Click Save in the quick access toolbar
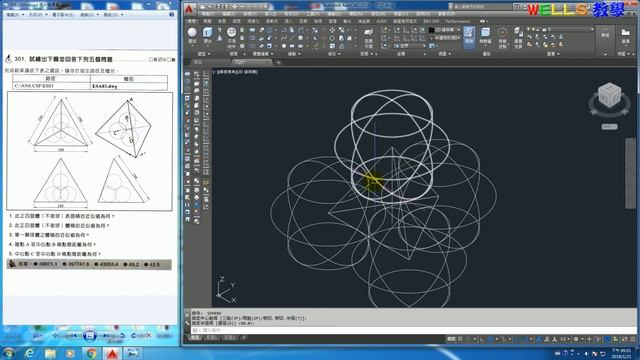The image size is (640, 360). (219, 7)
